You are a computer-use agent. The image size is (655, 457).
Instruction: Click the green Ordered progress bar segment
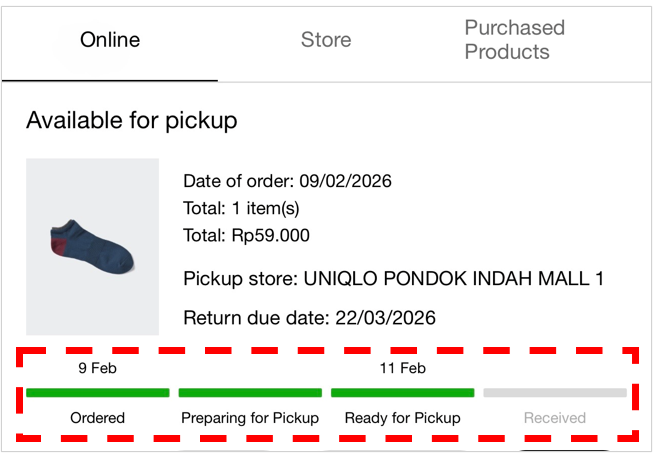tap(97, 393)
